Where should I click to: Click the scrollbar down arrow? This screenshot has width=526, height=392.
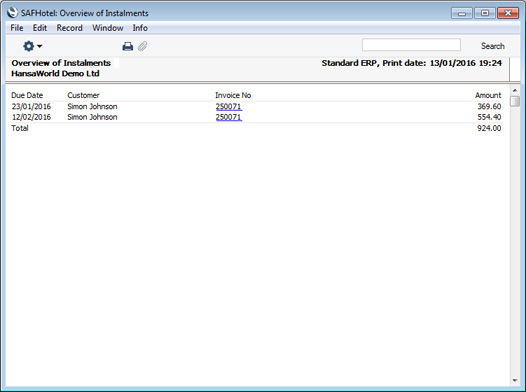point(515,380)
